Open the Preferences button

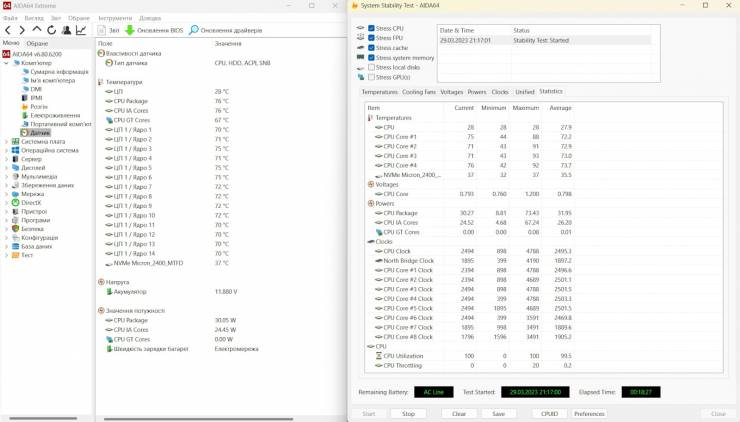(x=589, y=414)
